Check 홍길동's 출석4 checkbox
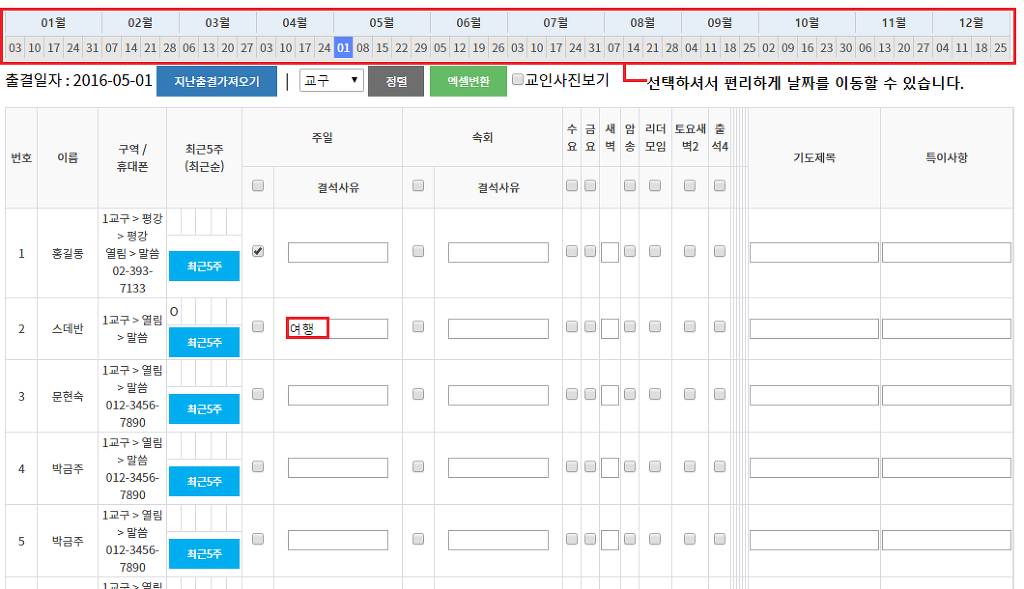The image size is (1024, 589). (720, 251)
